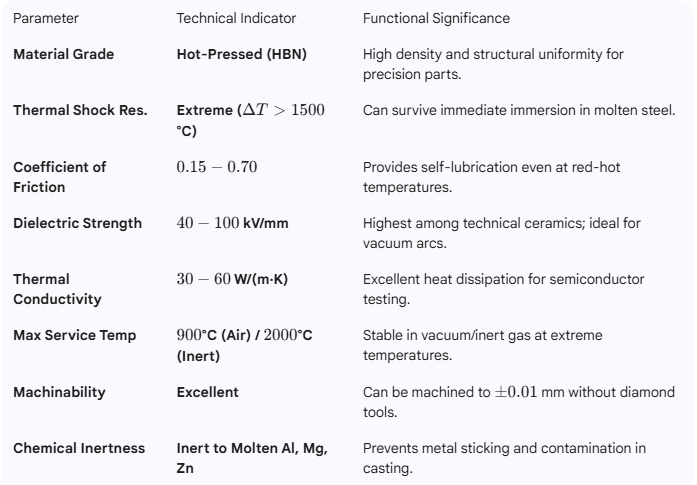Screen dimensions: 697x485
Task: Click the Chemical Inertness label
Action: (78, 448)
